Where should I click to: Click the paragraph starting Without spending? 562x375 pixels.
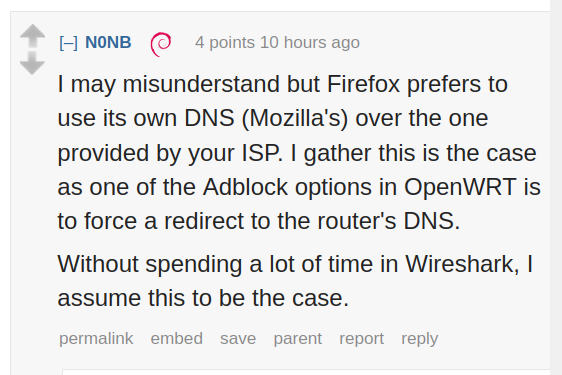coord(295,281)
